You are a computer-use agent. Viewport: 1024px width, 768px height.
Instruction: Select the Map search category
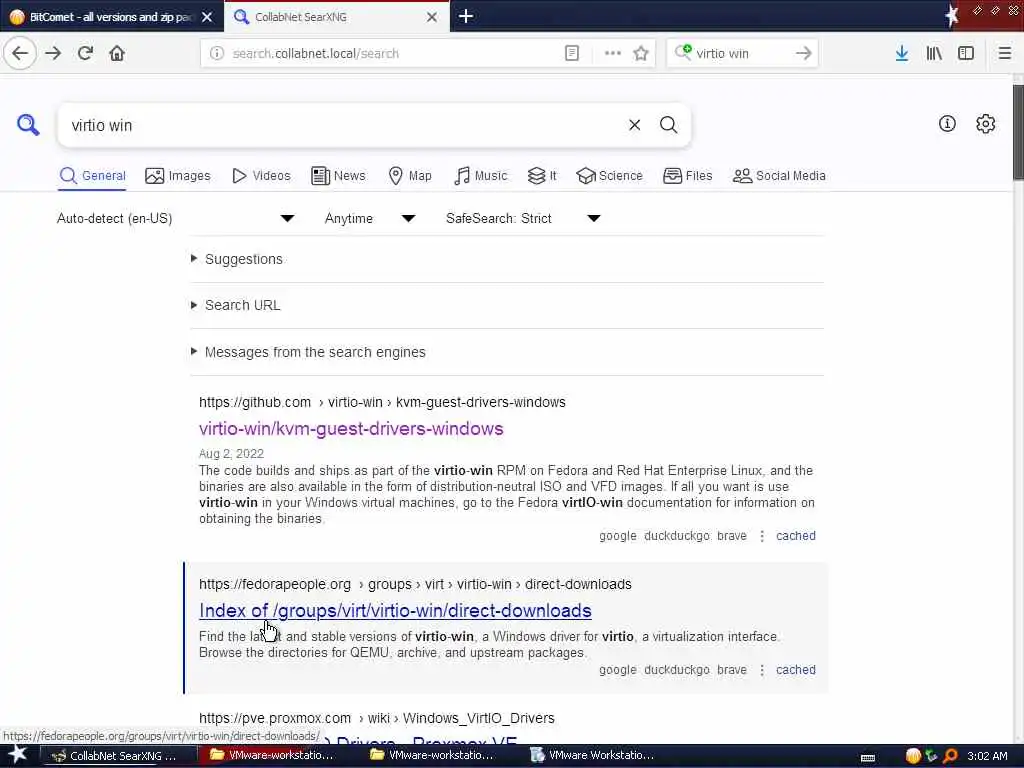click(x=410, y=176)
